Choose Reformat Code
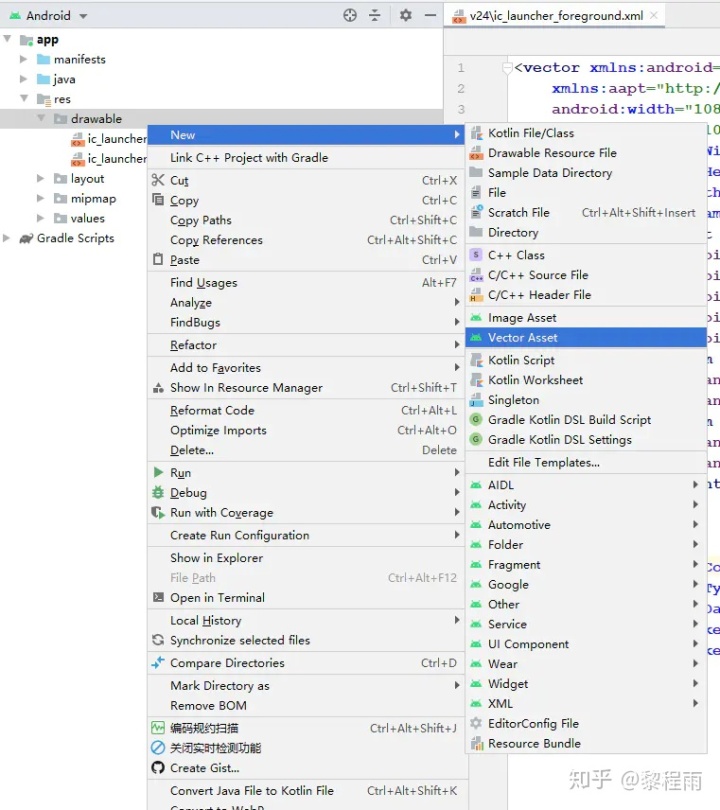Image resolution: width=720 pixels, height=810 pixels. 306,410
